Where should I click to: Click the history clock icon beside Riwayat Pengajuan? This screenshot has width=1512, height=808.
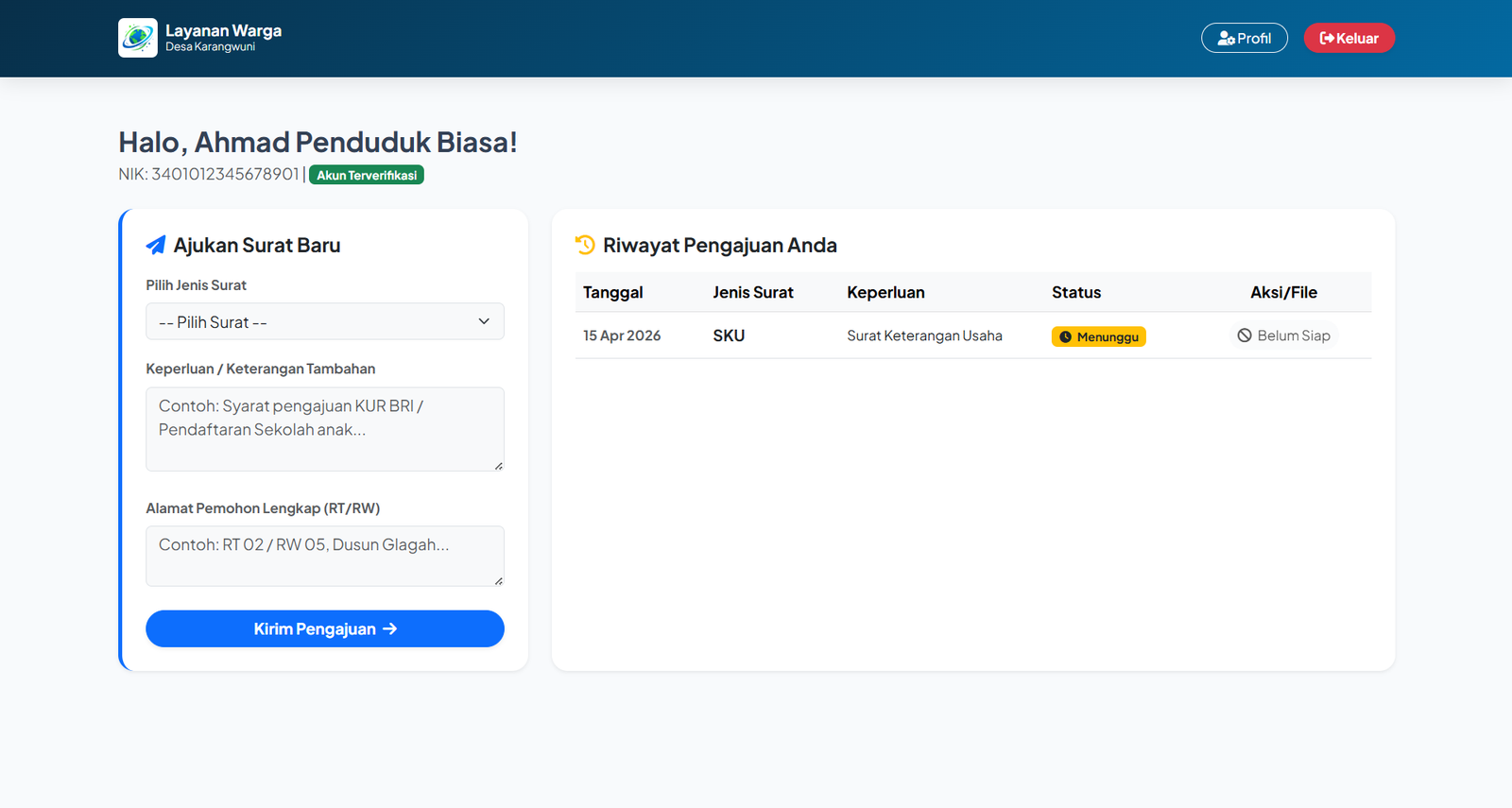pyautogui.click(x=585, y=245)
